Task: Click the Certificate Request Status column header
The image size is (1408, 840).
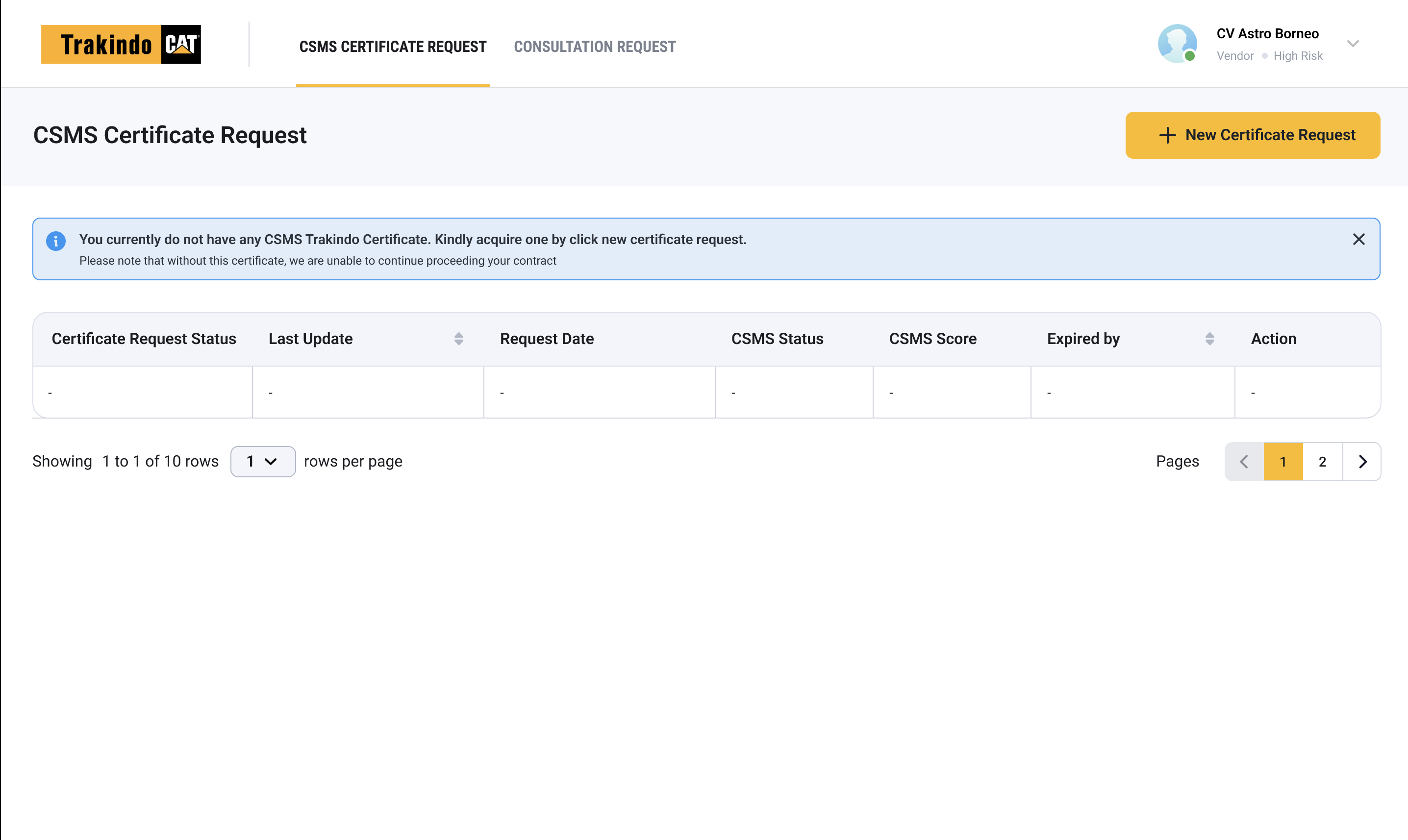Action: (144, 339)
